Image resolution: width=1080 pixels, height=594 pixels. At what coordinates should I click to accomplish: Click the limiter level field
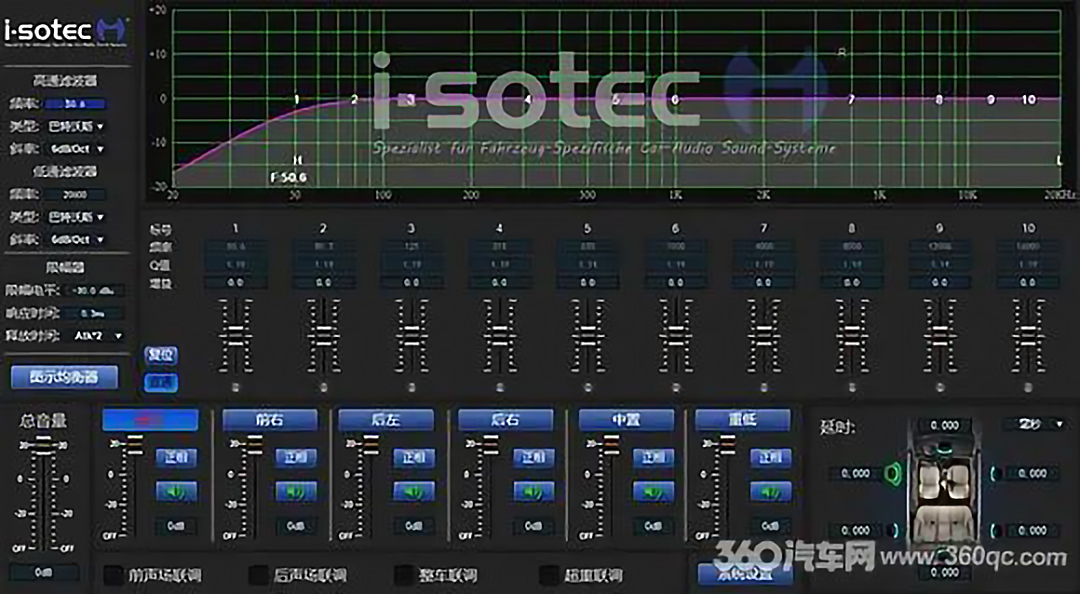94,291
